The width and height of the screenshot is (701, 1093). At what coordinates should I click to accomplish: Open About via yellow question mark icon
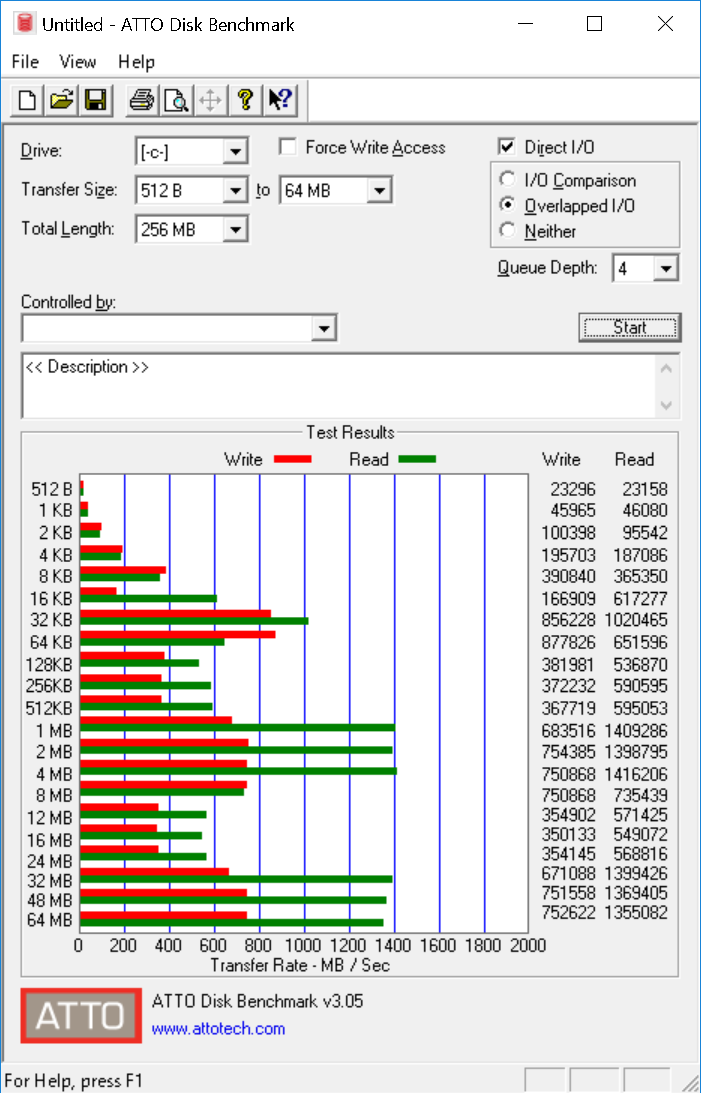pyautogui.click(x=245, y=100)
